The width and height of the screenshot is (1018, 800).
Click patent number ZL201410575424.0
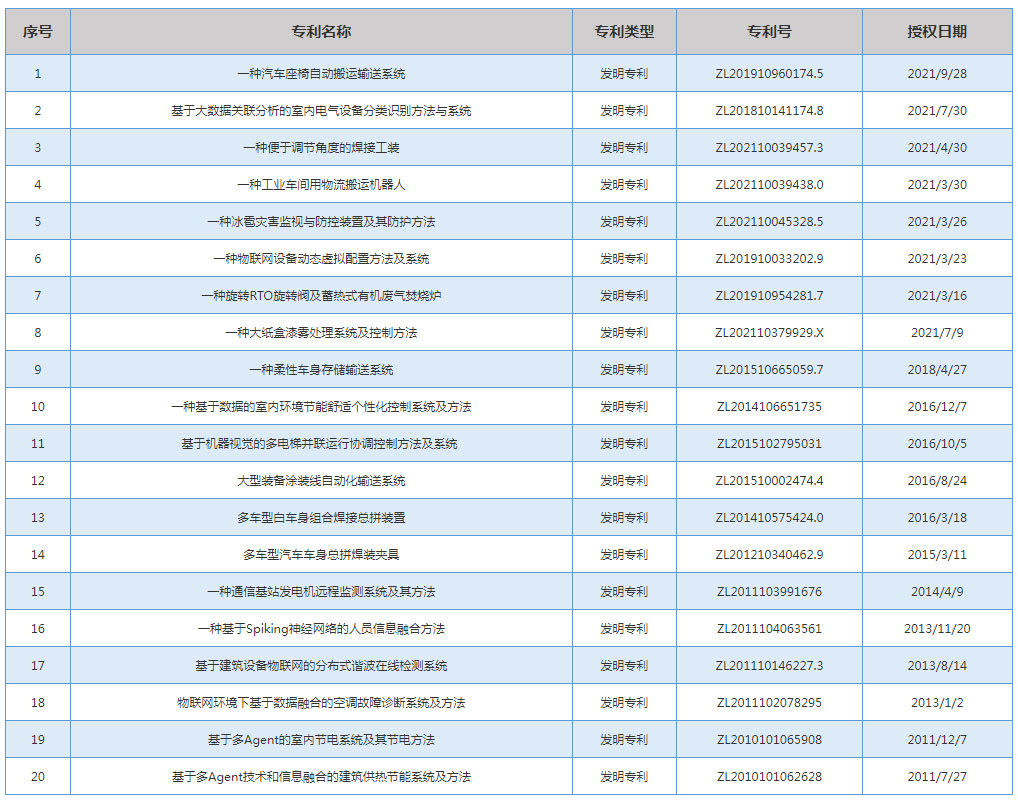(769, 518)
